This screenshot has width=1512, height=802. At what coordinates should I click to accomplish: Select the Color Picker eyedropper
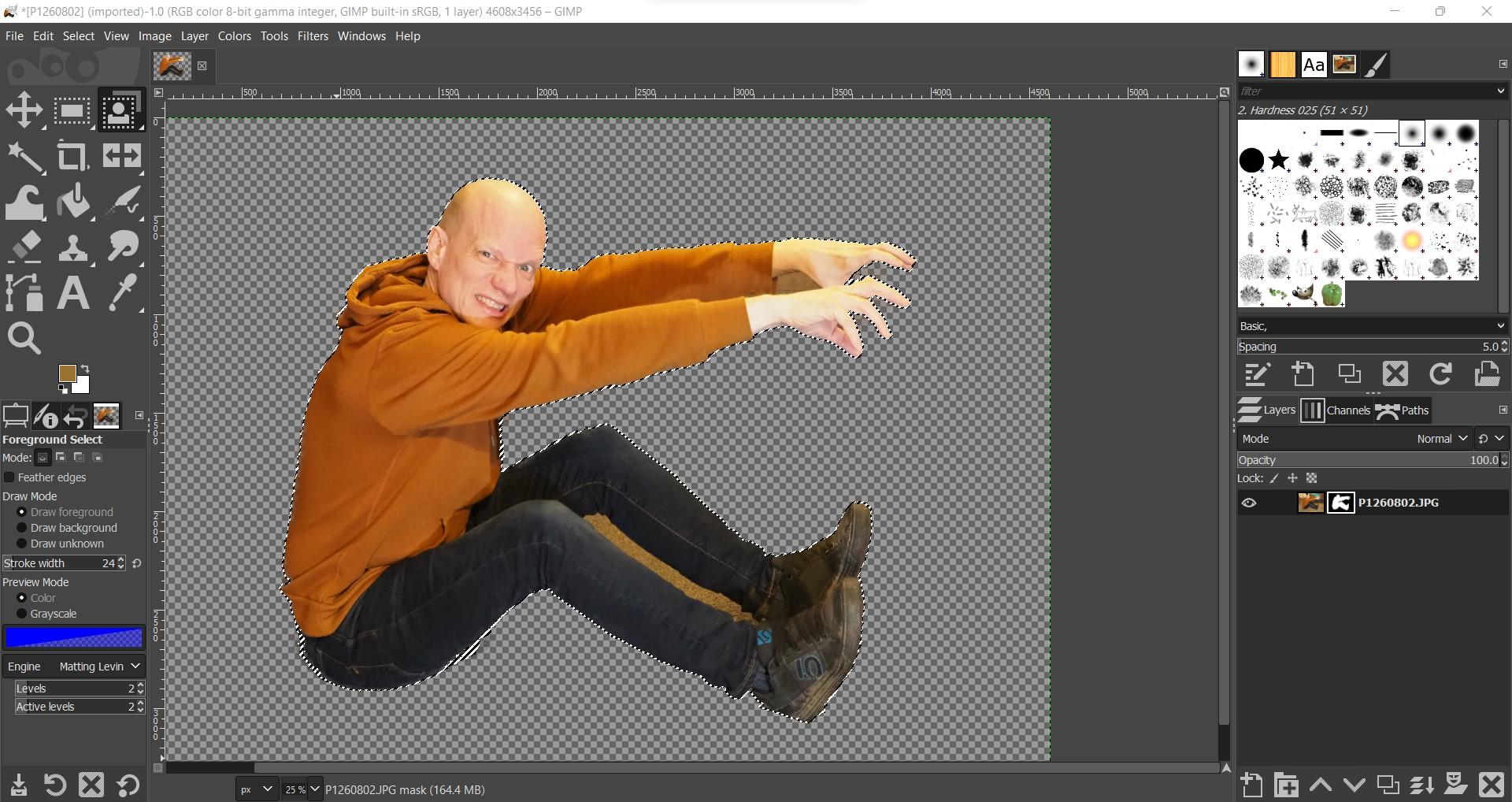coord(122,292)
